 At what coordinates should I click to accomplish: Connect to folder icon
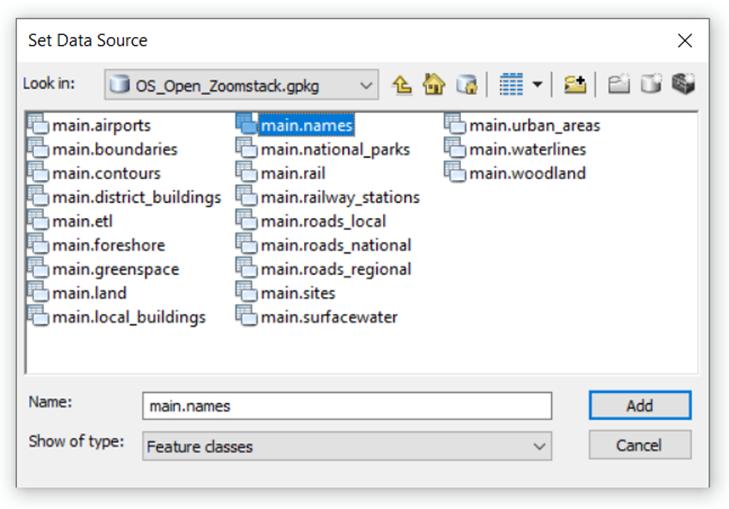[x=575, y=85]
